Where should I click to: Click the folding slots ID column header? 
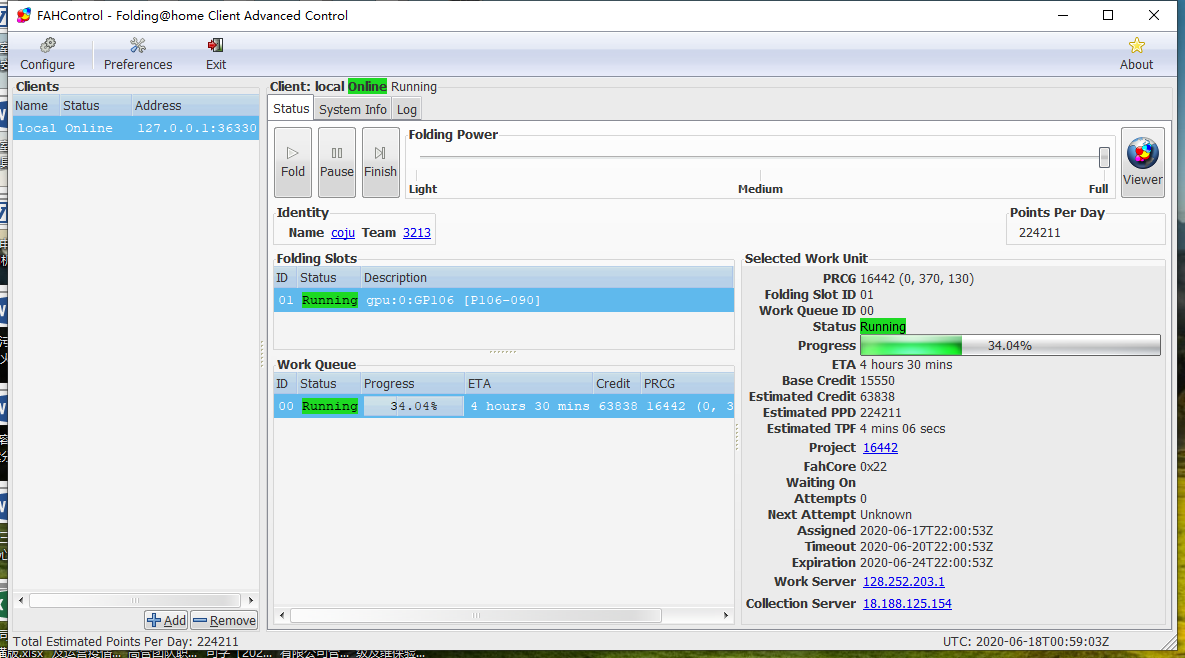tap(284, 278)
